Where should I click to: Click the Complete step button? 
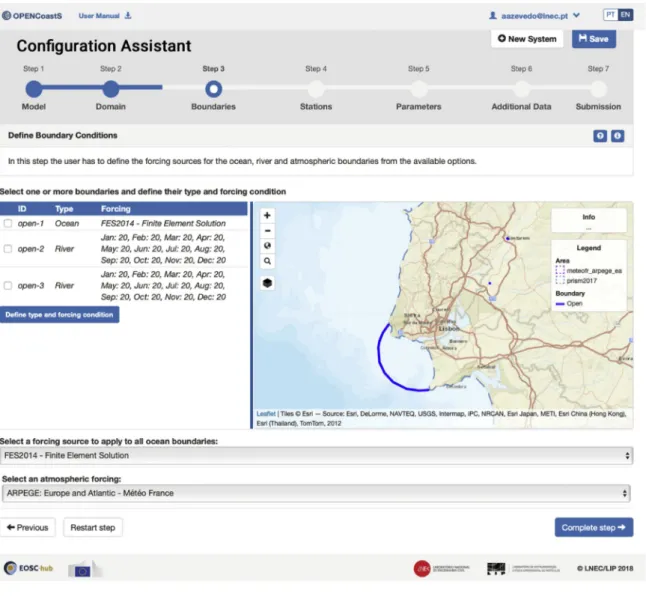594,528
